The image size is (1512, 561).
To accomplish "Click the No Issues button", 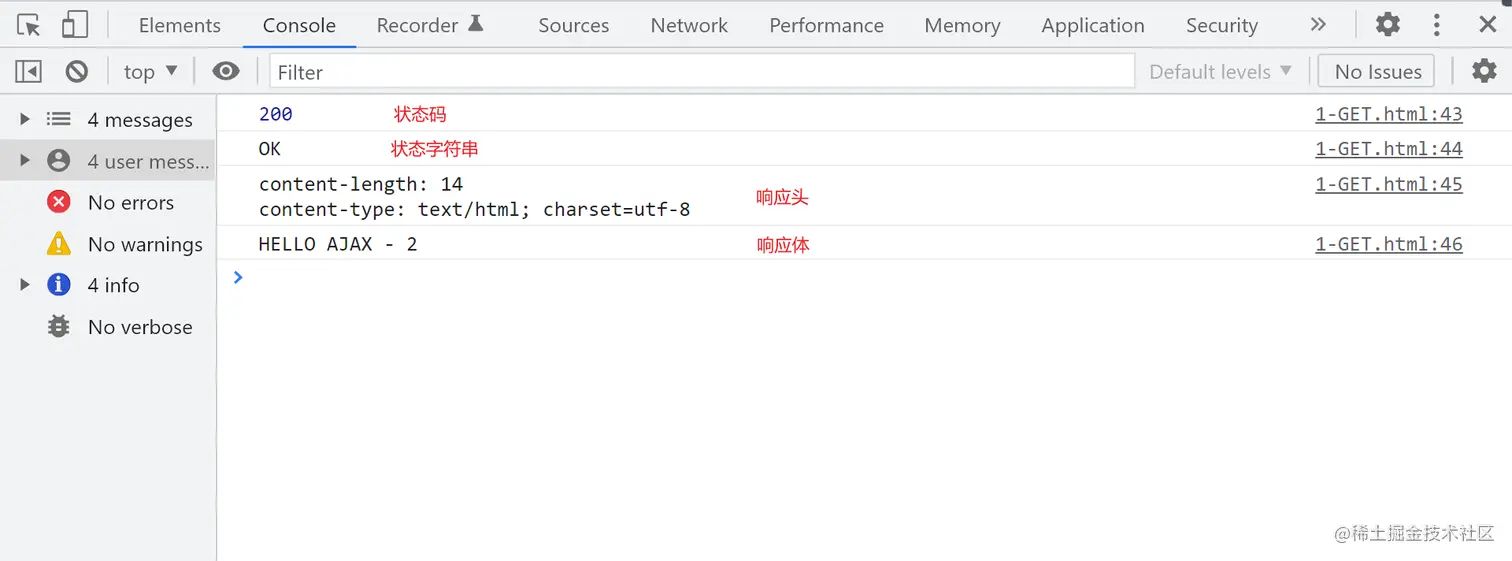I will [x=1377, y=71].
